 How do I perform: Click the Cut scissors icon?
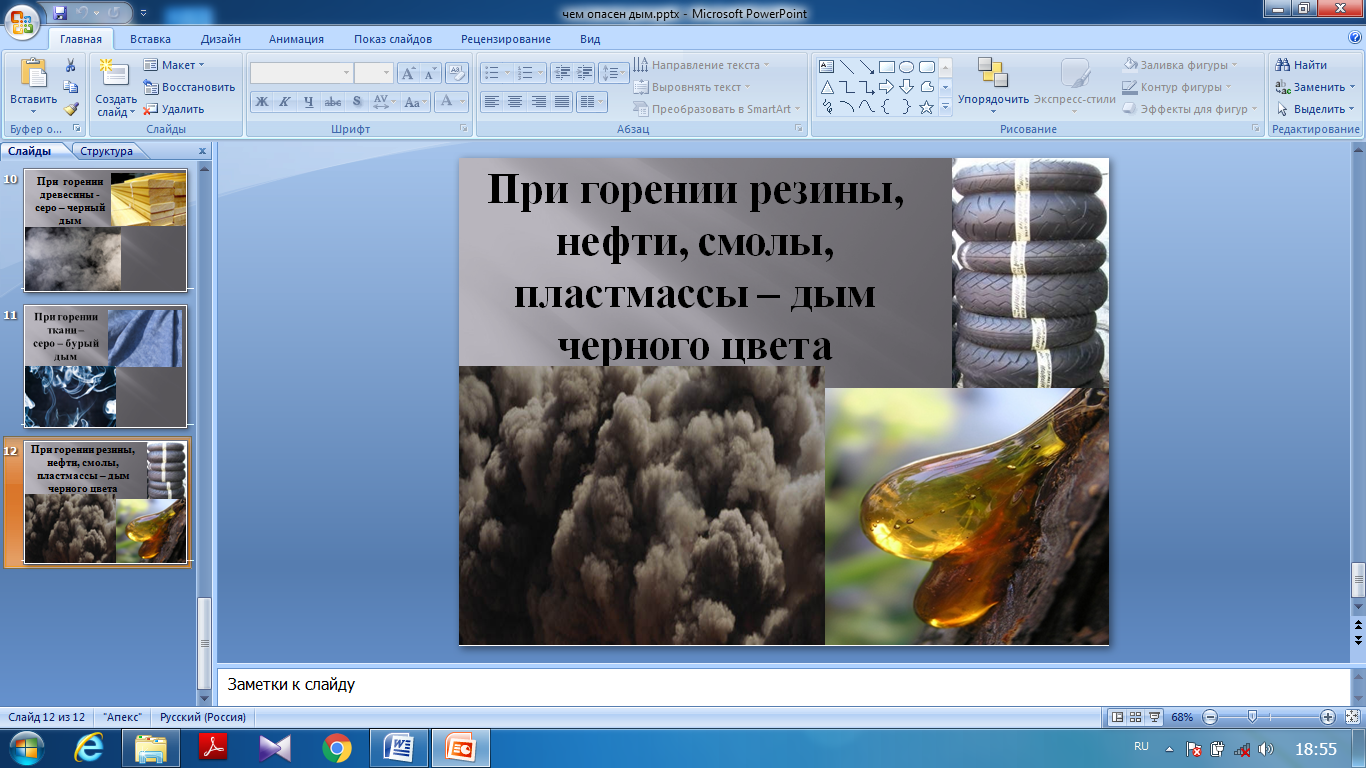pyautogui.click(x=71, y=65)
